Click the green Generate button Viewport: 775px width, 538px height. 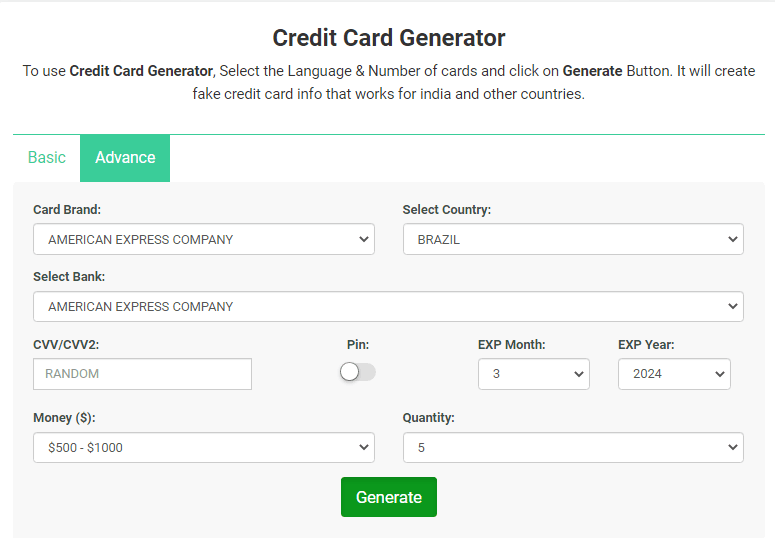(389, 497)
